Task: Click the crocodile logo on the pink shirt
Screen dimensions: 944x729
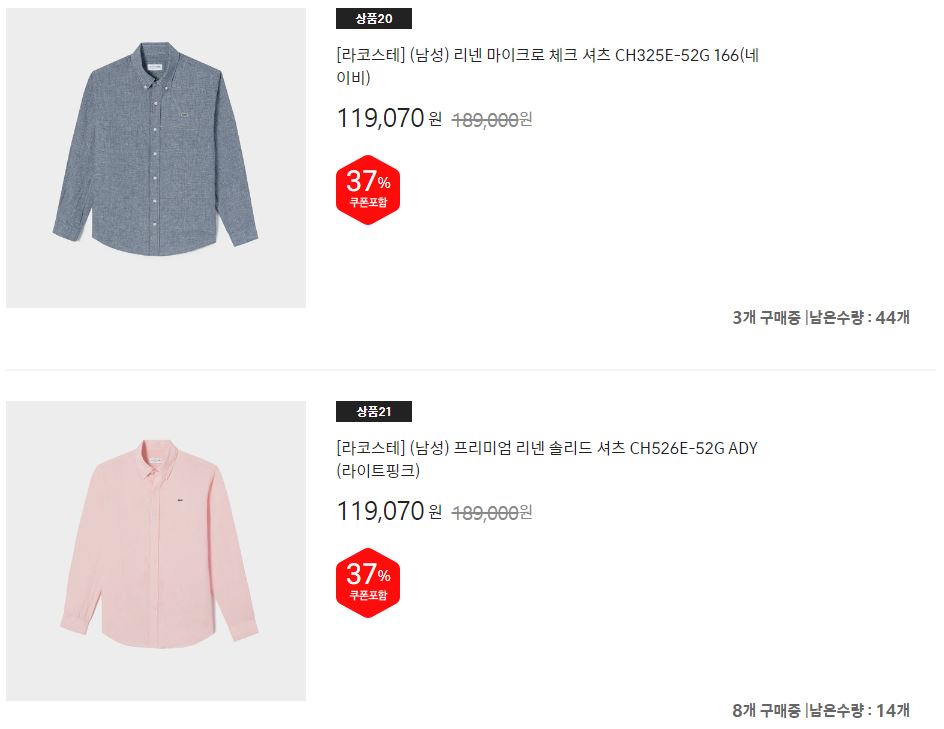Action: (x=181, y=500)
